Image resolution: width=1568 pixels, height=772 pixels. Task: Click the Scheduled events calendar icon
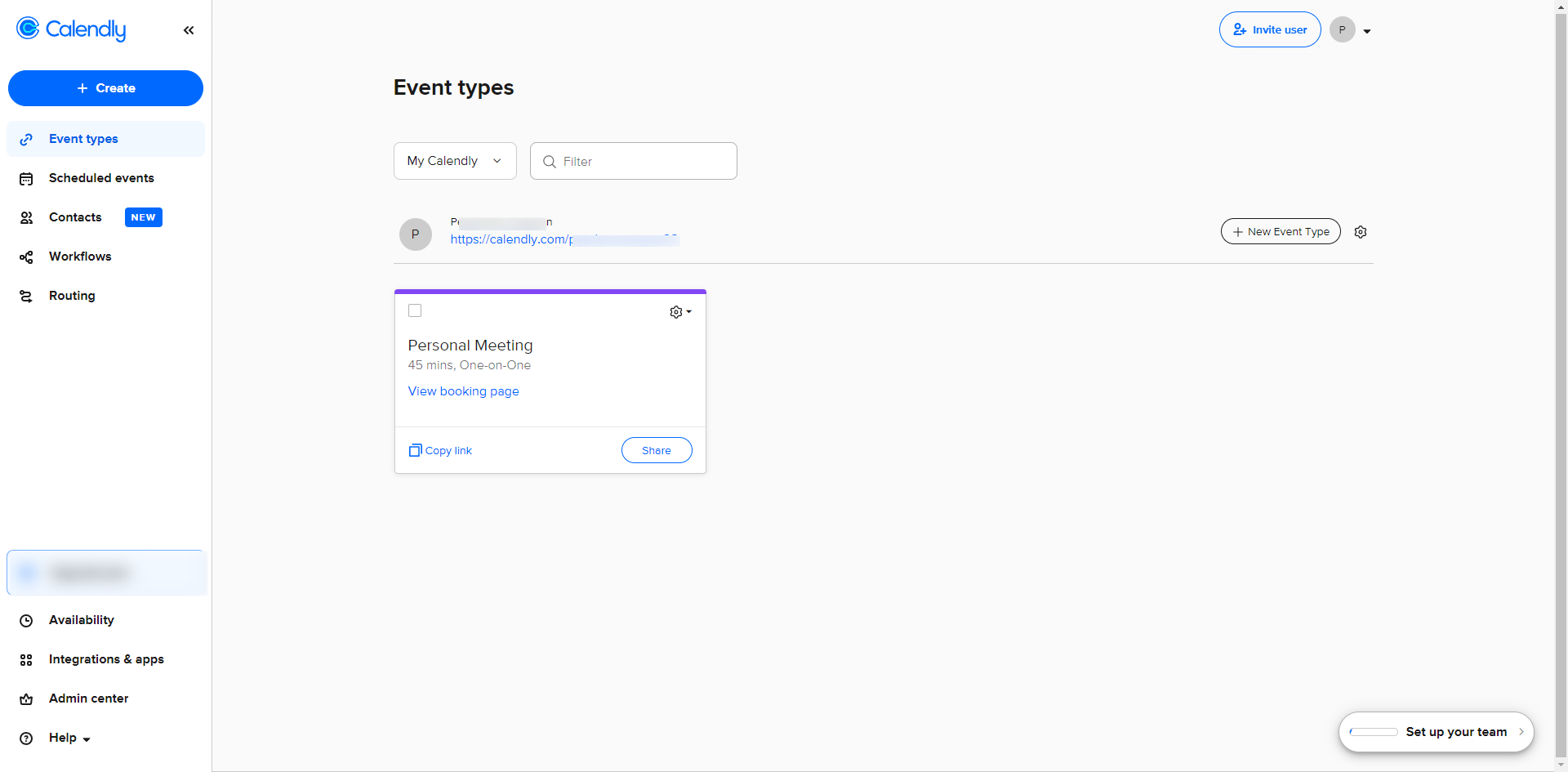26,179
